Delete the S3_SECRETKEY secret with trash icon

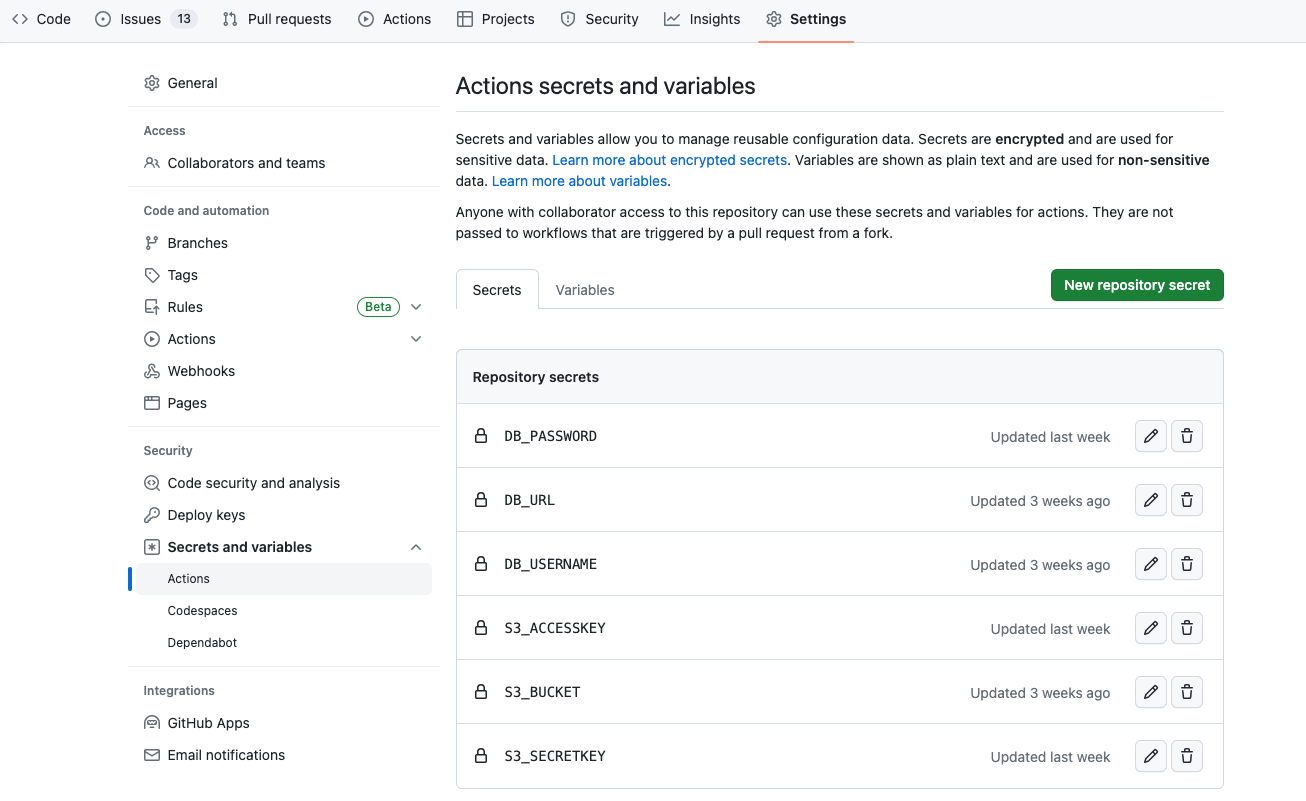1187,756
